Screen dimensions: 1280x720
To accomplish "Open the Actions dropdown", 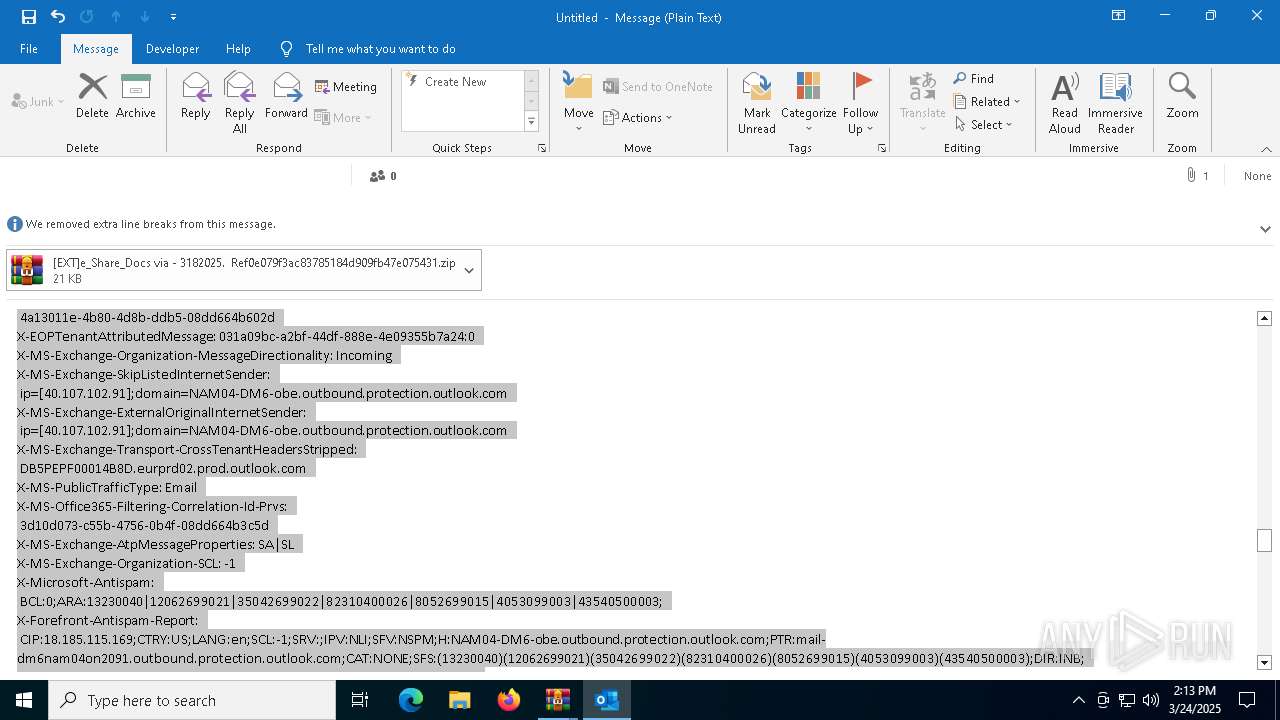I will point(638,117).
